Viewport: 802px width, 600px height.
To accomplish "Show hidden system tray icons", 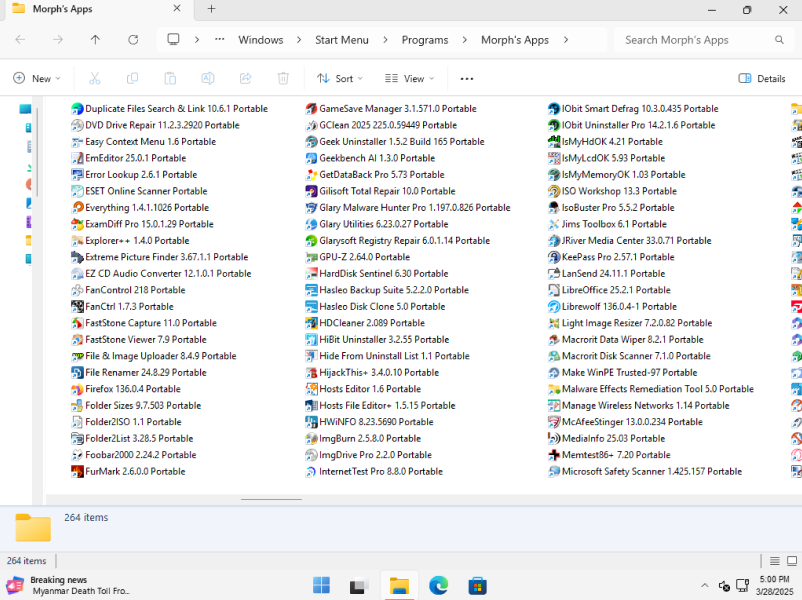I will click(x=705, y=586).
